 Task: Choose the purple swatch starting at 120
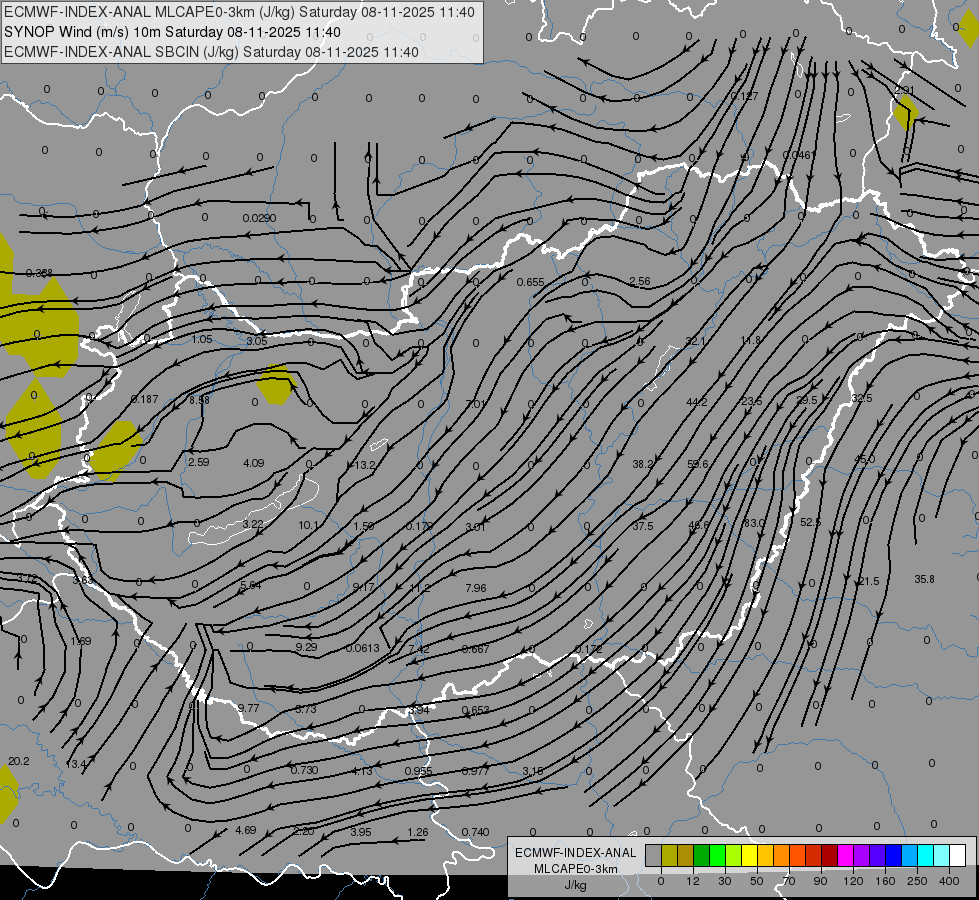tap(862, 855)
